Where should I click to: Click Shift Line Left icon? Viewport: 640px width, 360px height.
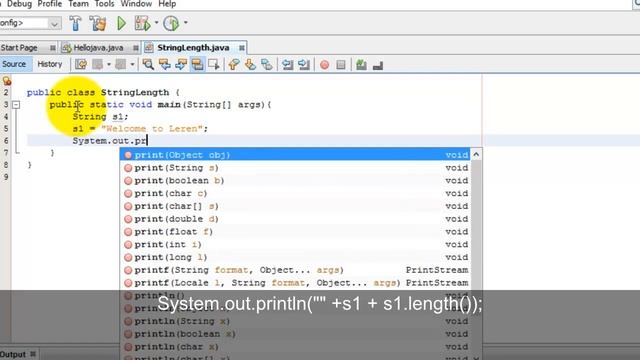(287, 64)
